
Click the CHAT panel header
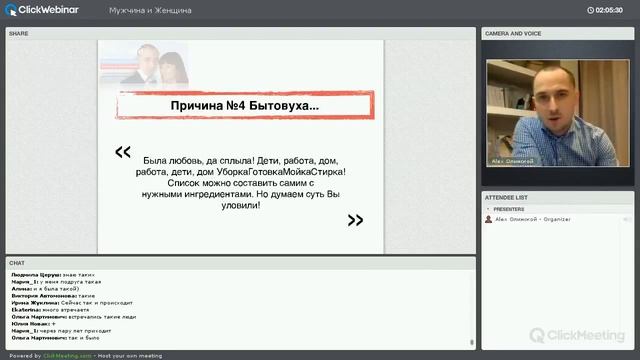(241, 263)
